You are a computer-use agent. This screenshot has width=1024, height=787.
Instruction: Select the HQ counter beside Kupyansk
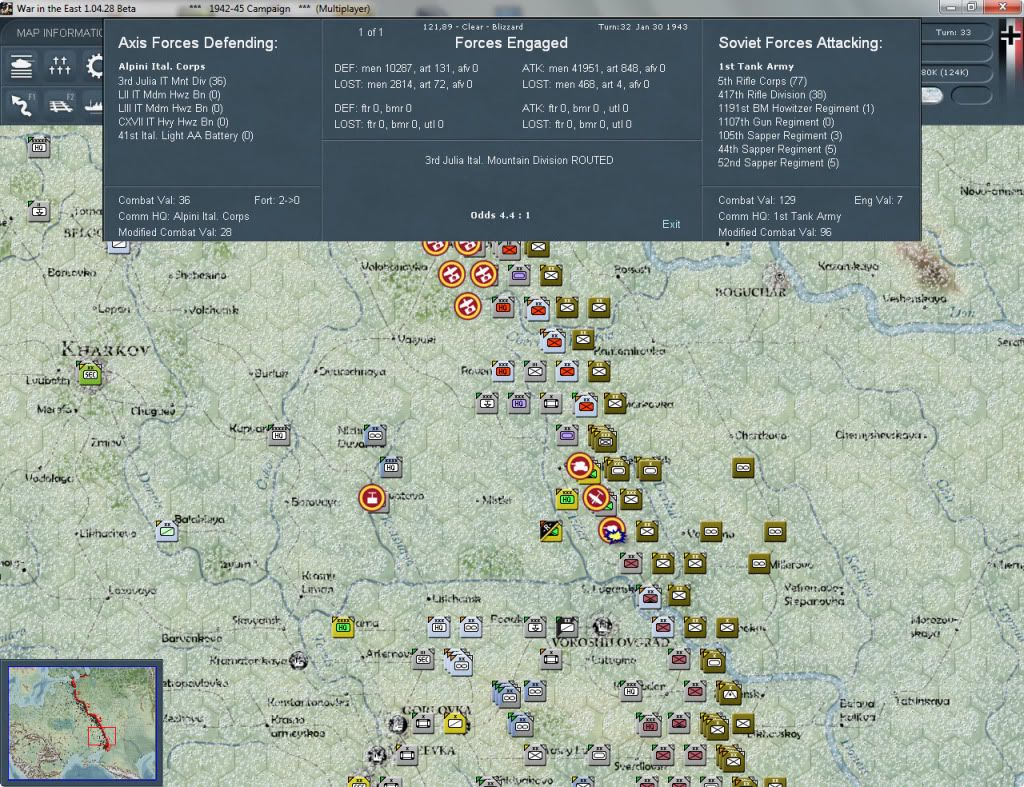pyautogui.click(x=278, y=434)
